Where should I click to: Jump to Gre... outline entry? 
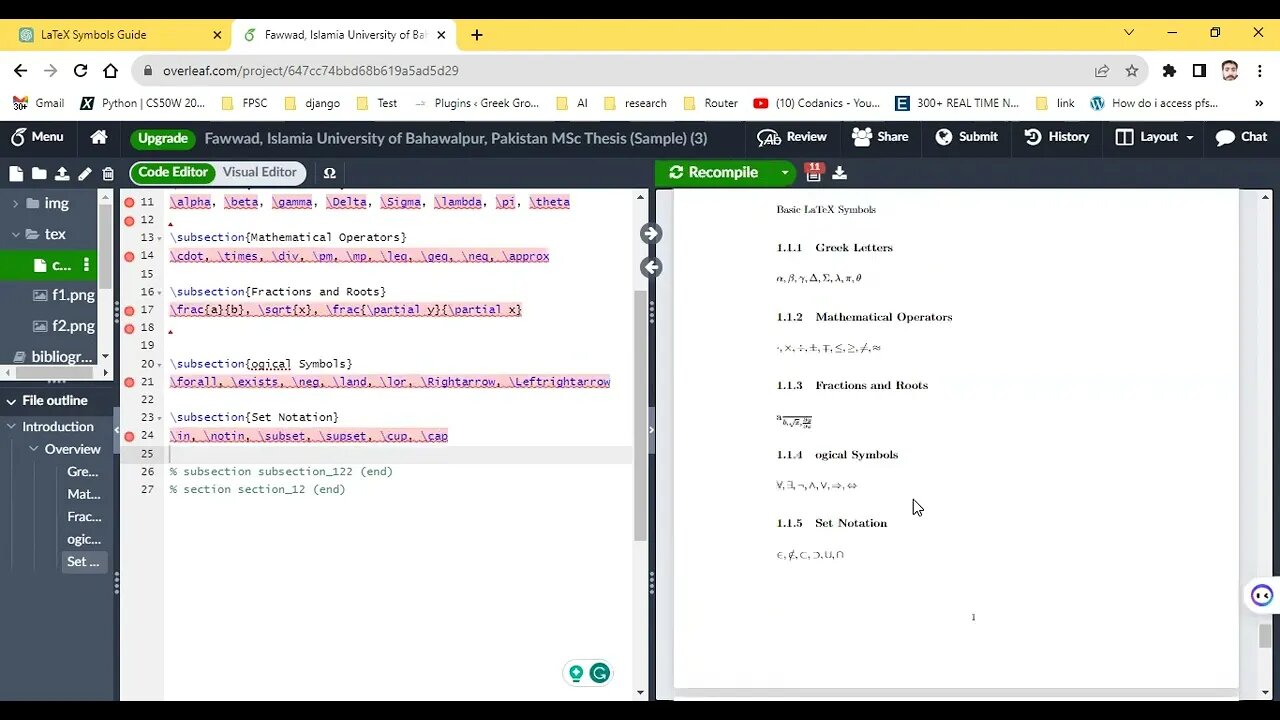pyautogui.click(x=83, y=471)
